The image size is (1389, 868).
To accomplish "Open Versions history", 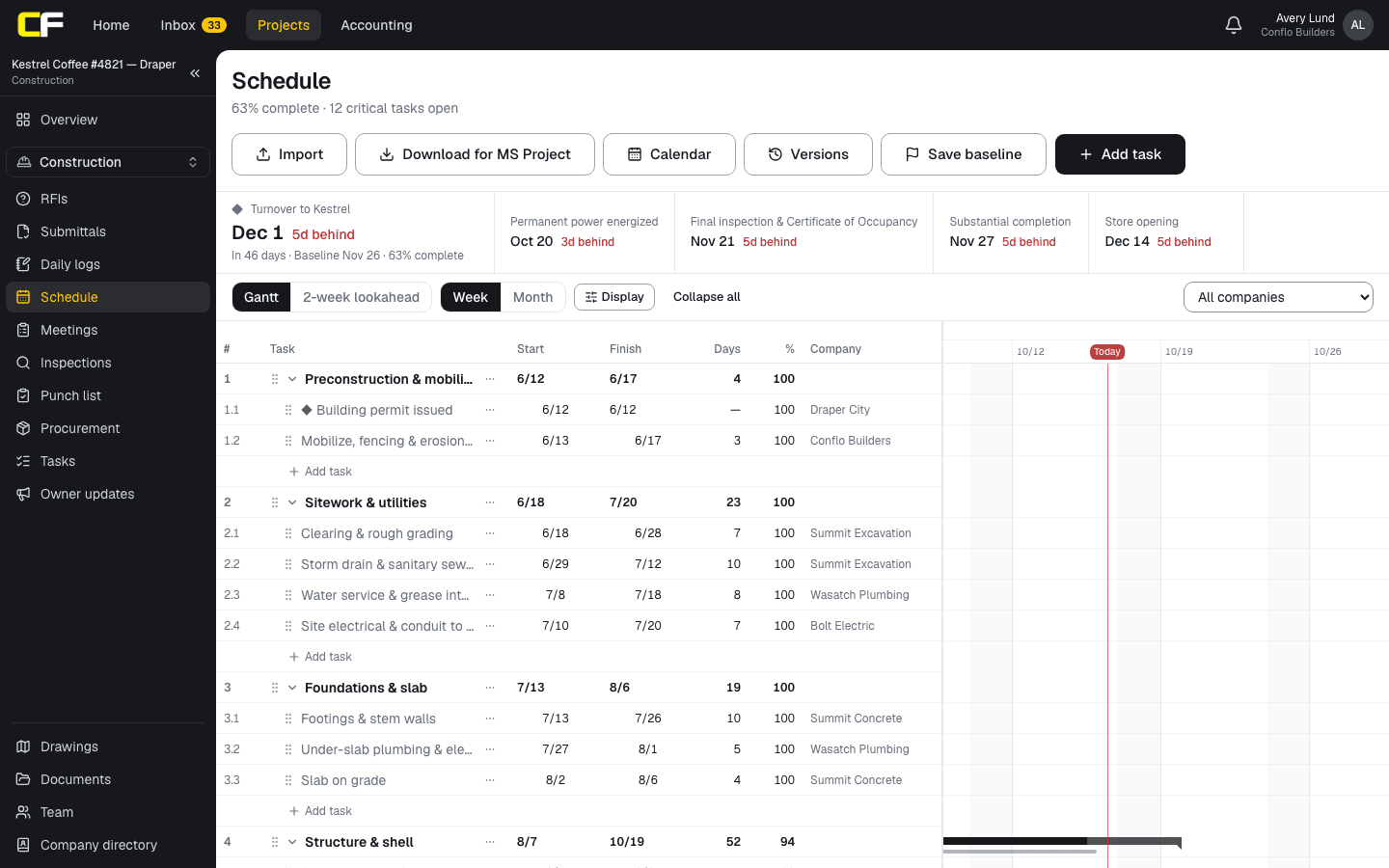I will [x=808, y=154].
